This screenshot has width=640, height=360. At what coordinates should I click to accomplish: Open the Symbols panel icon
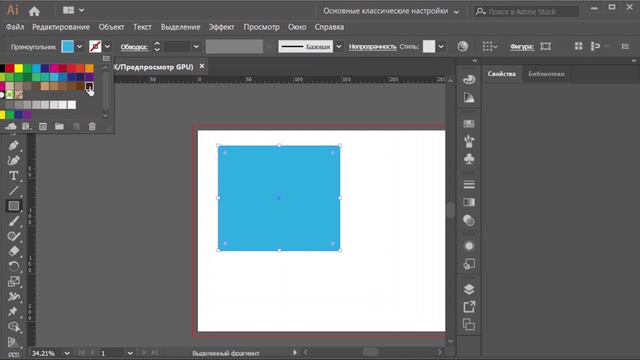pyautogui.click(x=469, y=159)
